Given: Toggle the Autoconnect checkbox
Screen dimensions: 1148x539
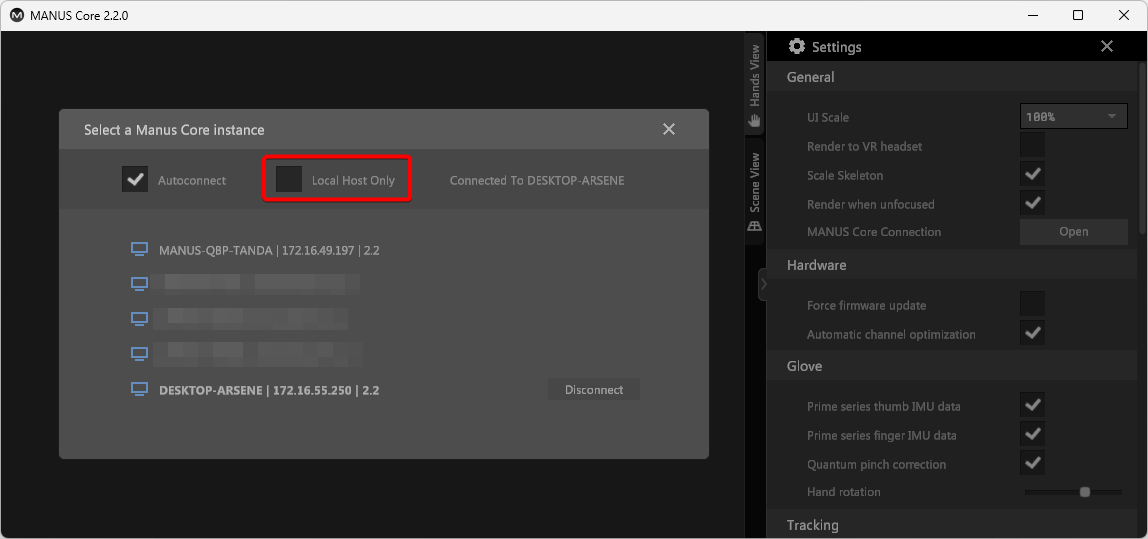Looking at the screenshot, I should pyautogui.click(x=135, y=180).
